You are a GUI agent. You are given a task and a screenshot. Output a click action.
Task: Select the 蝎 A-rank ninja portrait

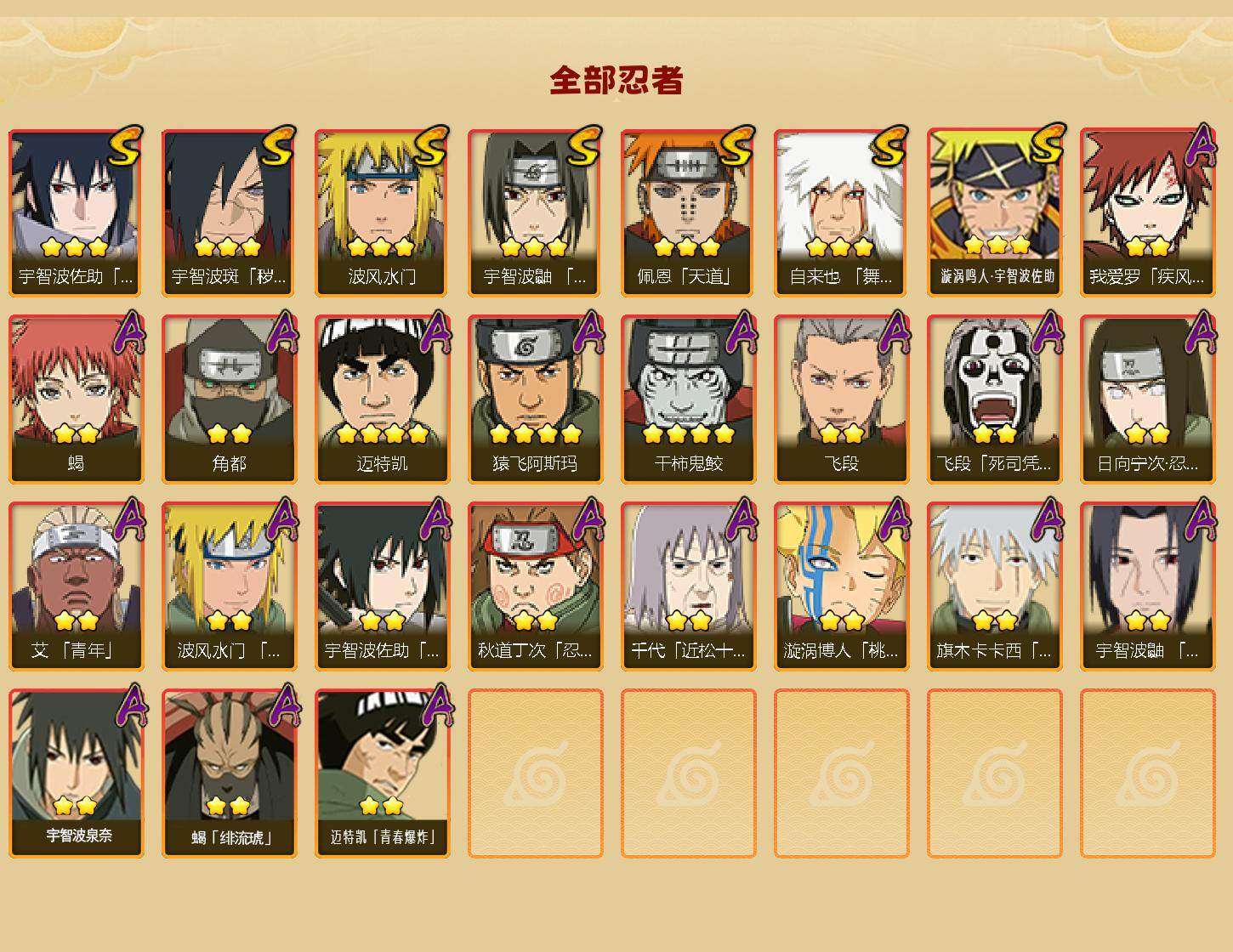click(76, 399)
